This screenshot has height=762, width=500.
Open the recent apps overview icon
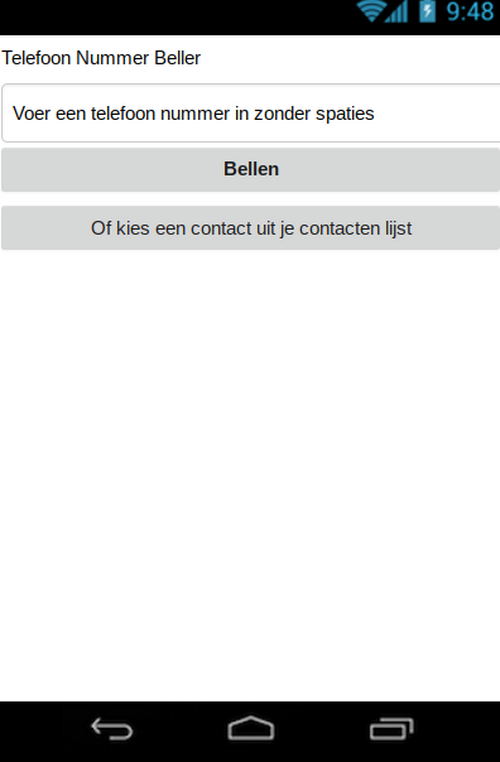tap(391, 729)
